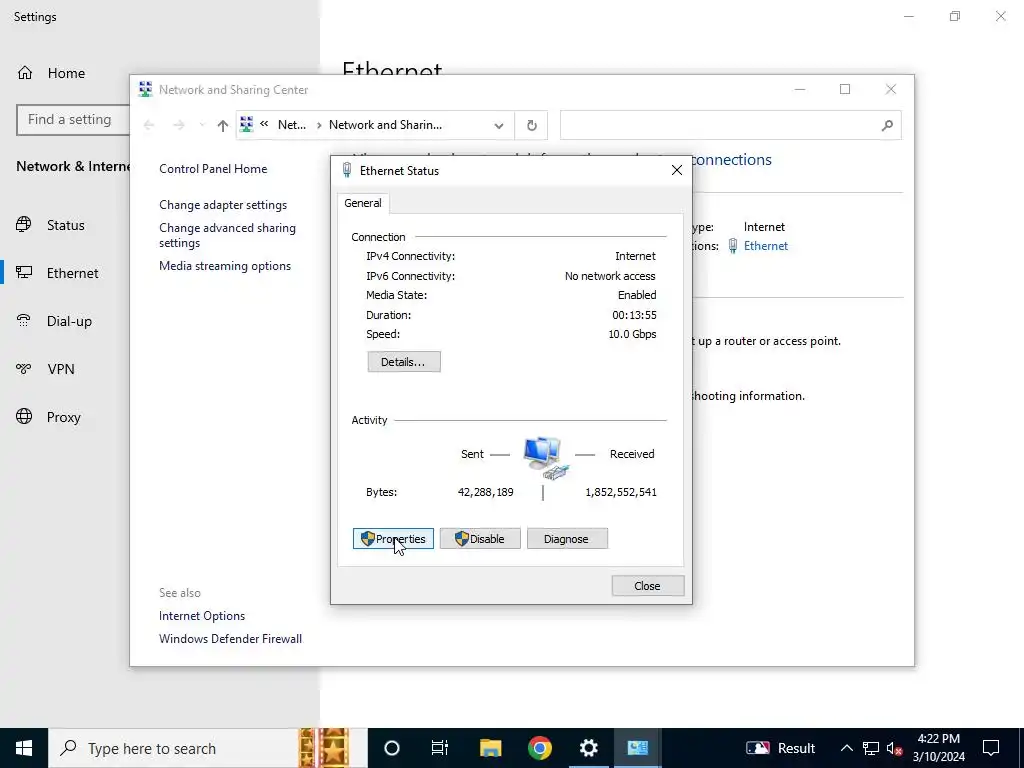Click the Dial-up icon in Settings sidebar
This screenshot has width=1024, height=768.
pos(24,321)
